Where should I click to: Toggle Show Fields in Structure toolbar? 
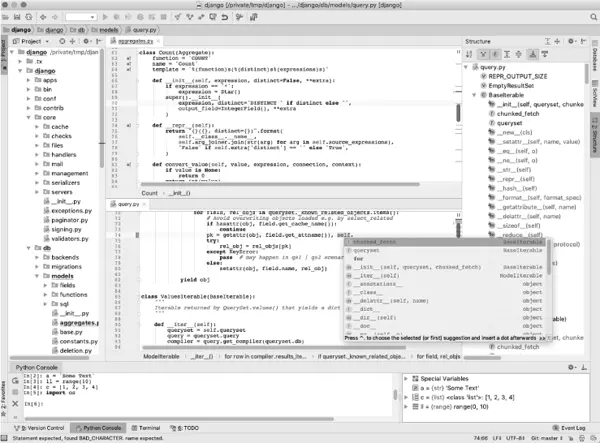pos(495,54)
